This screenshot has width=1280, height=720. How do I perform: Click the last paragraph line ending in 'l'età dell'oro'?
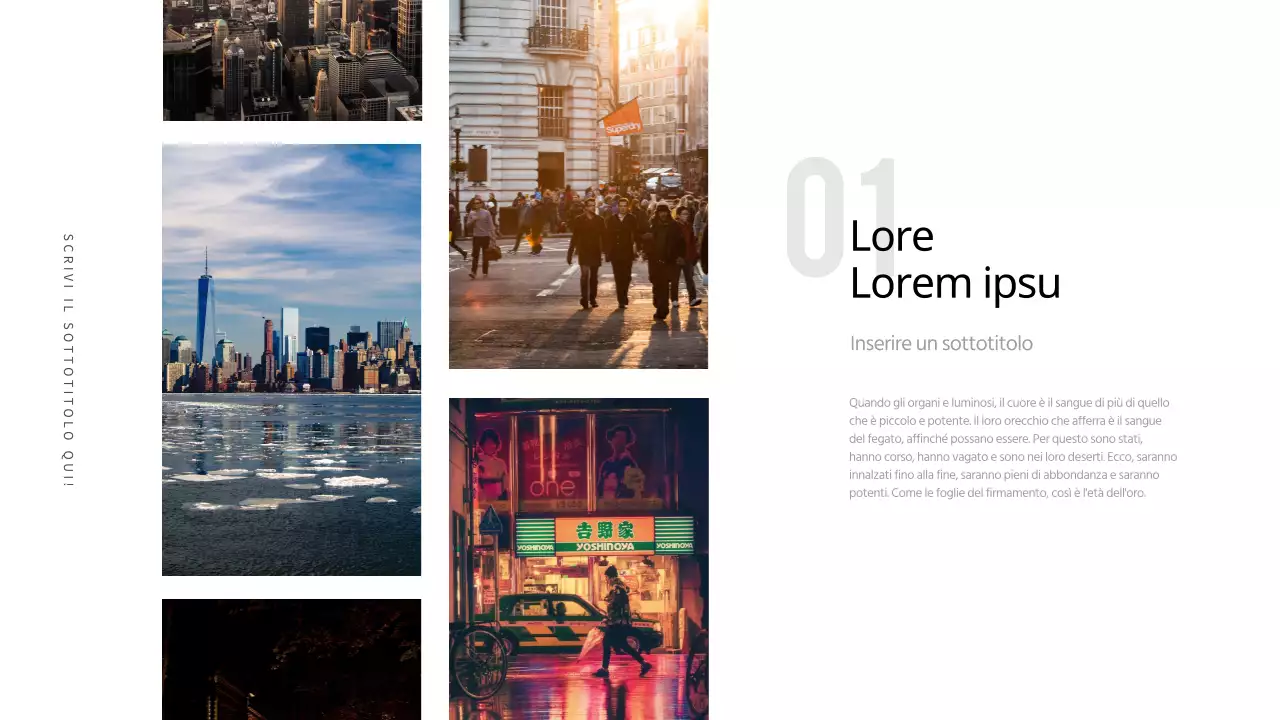click(996, 493)
